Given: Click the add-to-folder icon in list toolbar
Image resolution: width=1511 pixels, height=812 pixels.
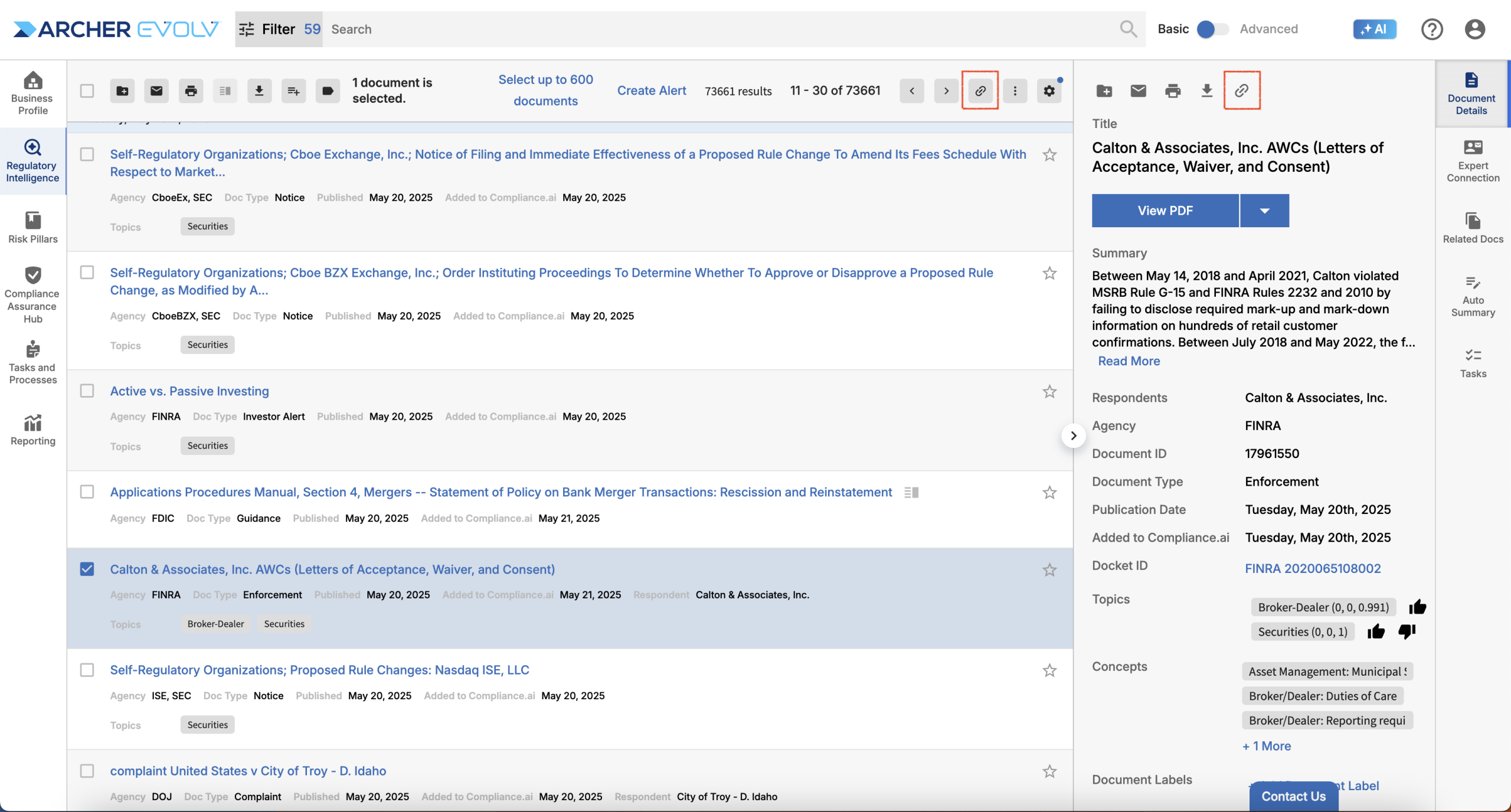Looking at the screenshot, I should (122, 91).
